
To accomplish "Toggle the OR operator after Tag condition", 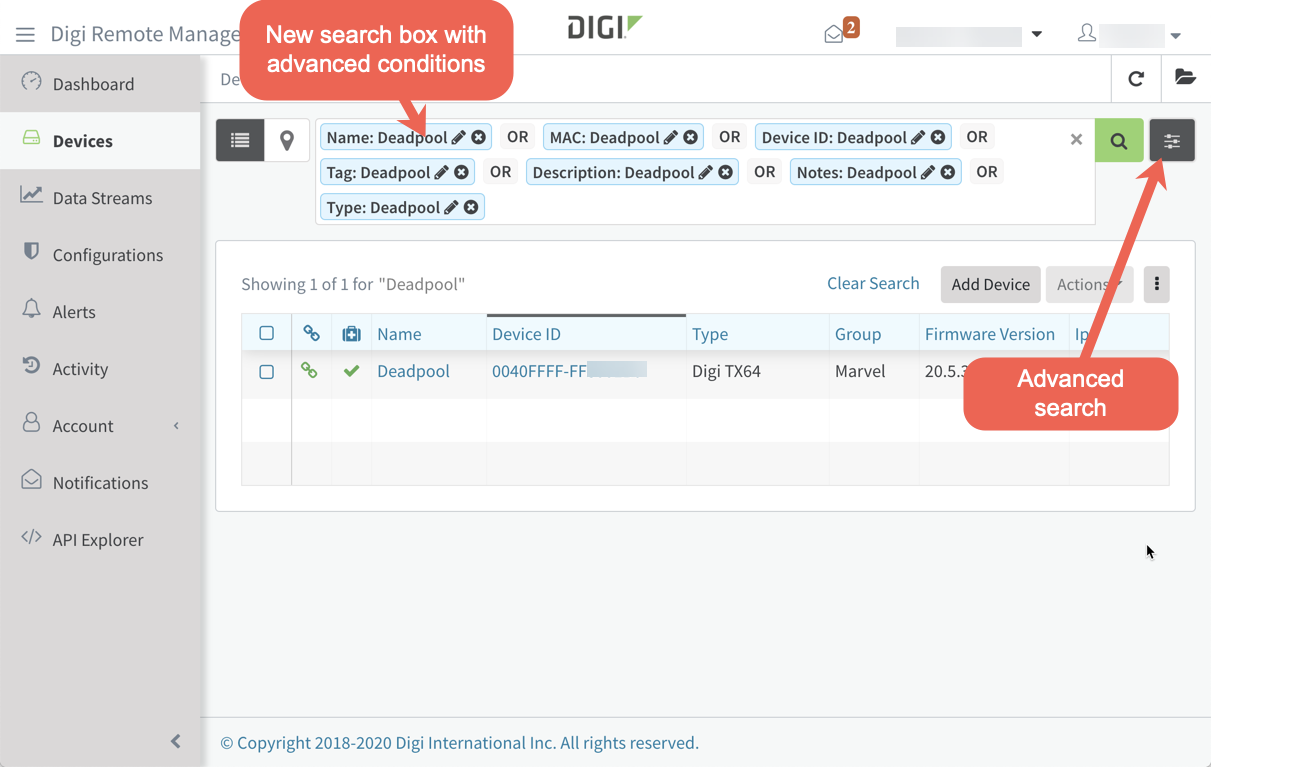I will click(x=501, y=172).
